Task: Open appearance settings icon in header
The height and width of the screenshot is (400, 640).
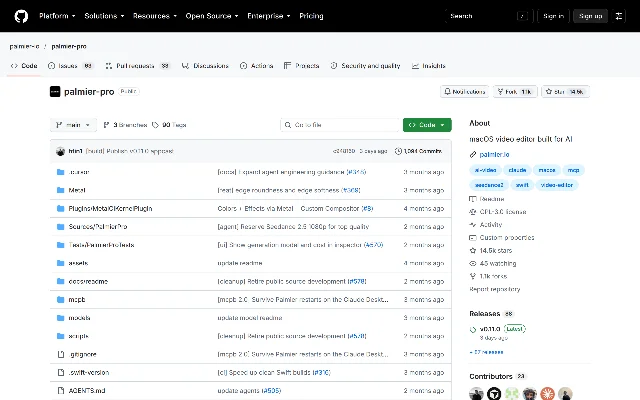Action: point(619,16)
